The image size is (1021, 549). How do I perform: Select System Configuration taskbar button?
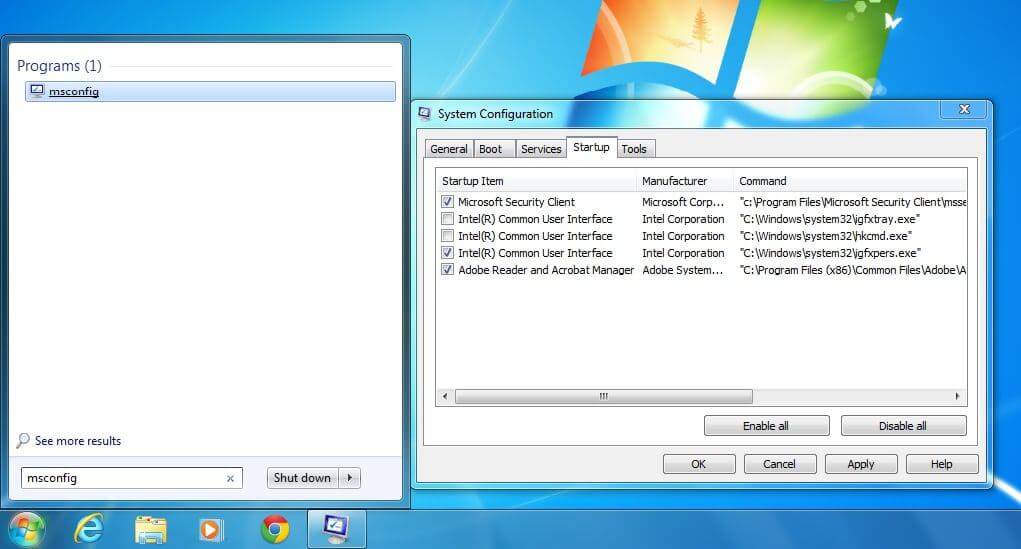[337, 529]
